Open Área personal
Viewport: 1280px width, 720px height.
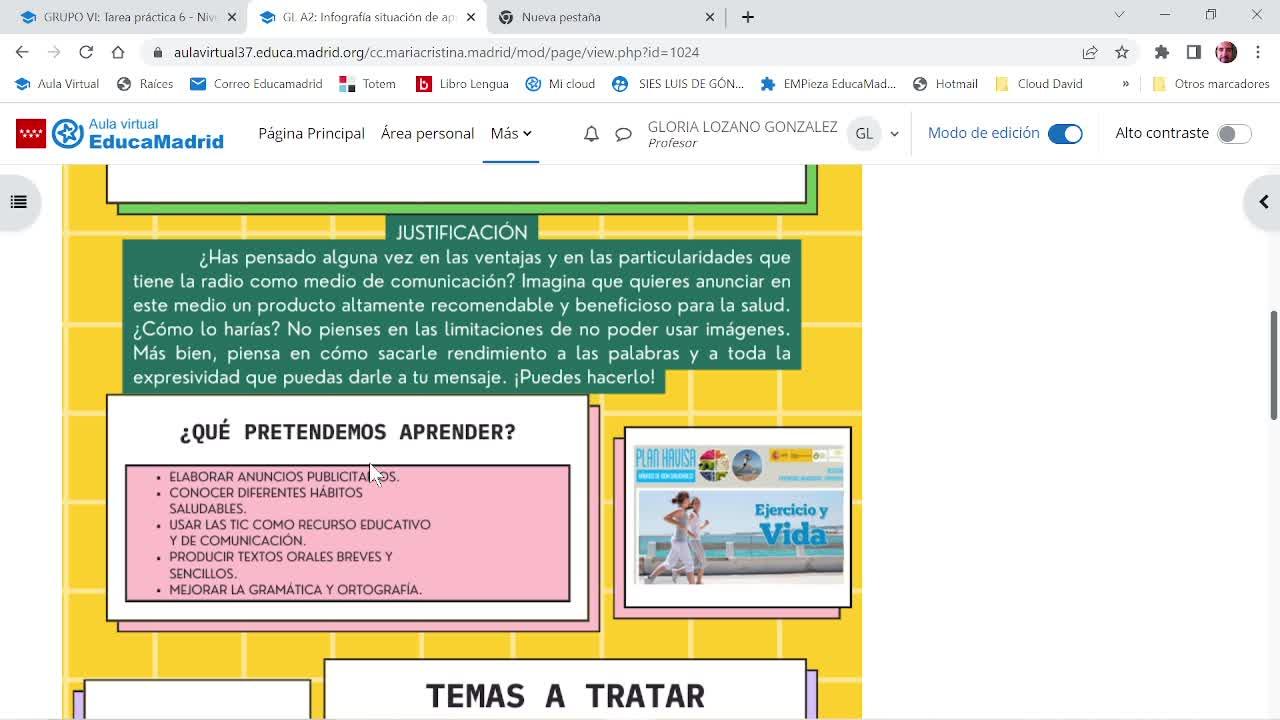(x=427, y=133)
